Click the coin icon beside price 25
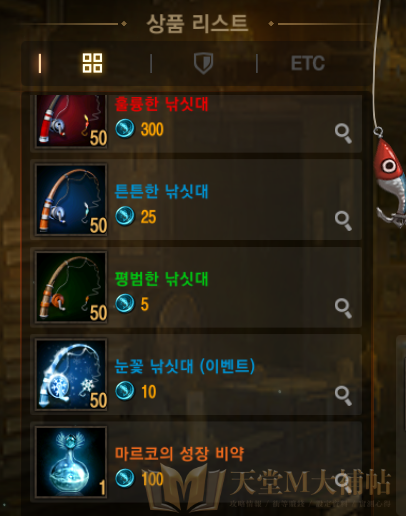 [x=125, y=216]
